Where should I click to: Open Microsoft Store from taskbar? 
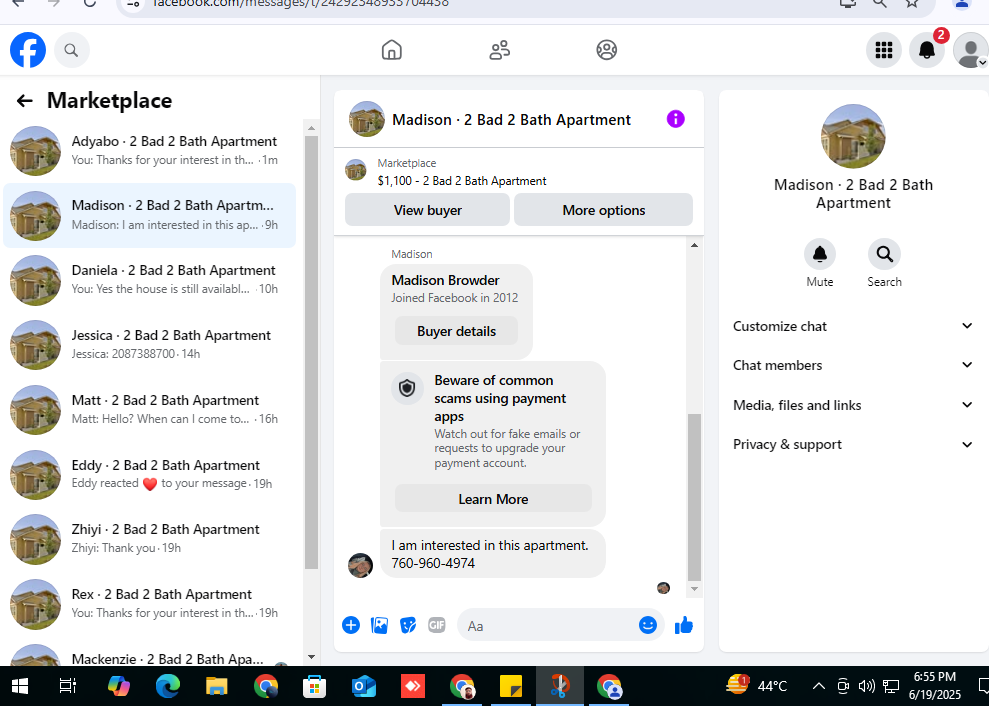(315, 686)
